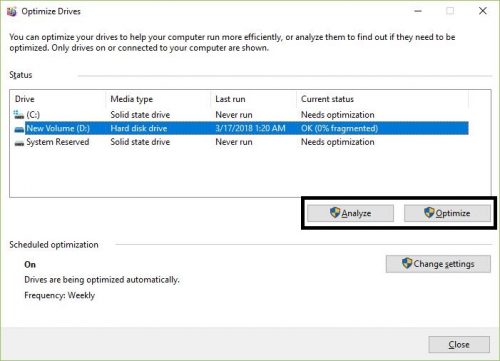The image size is (500, 361).
Task: Open Change settings for scheduled optimization
Action: point(438,264)
